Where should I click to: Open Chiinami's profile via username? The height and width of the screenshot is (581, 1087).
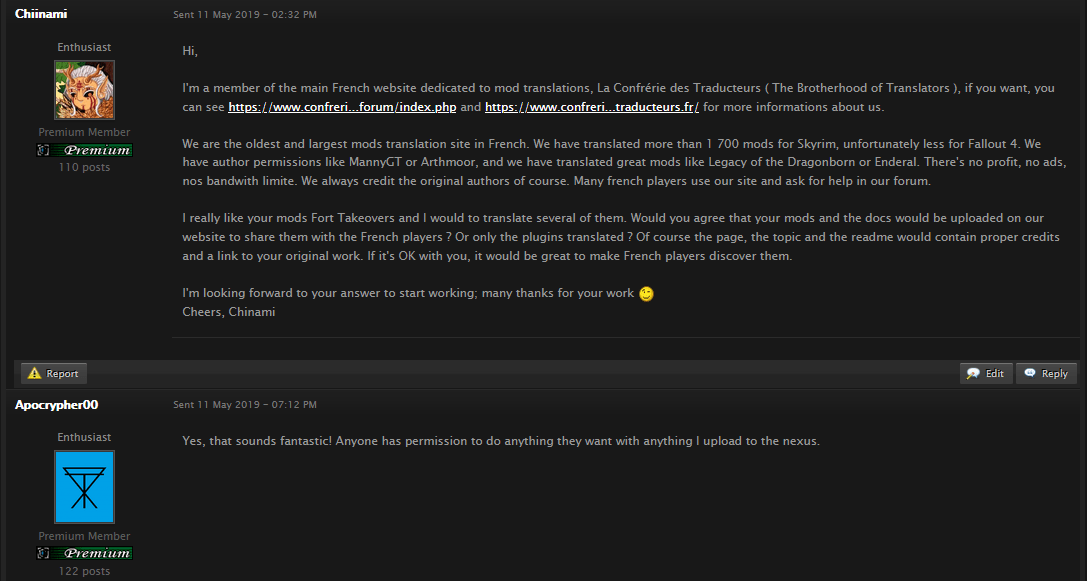click(41, 14)
